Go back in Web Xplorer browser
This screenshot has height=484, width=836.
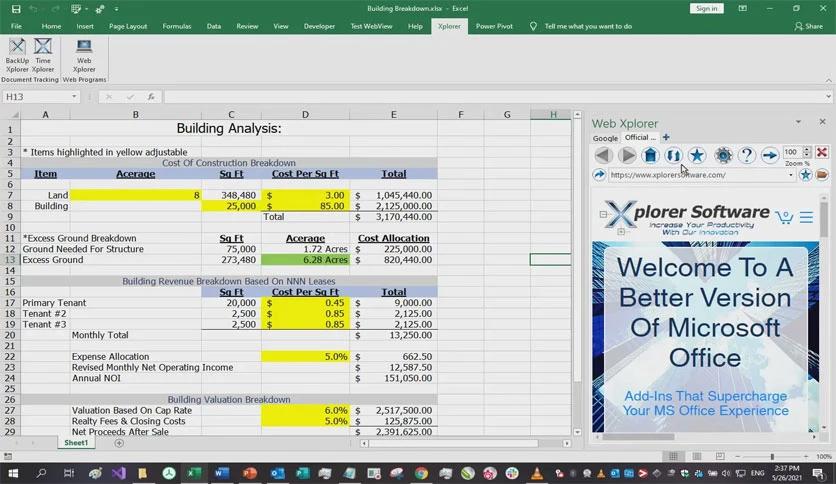click(604, 155)
